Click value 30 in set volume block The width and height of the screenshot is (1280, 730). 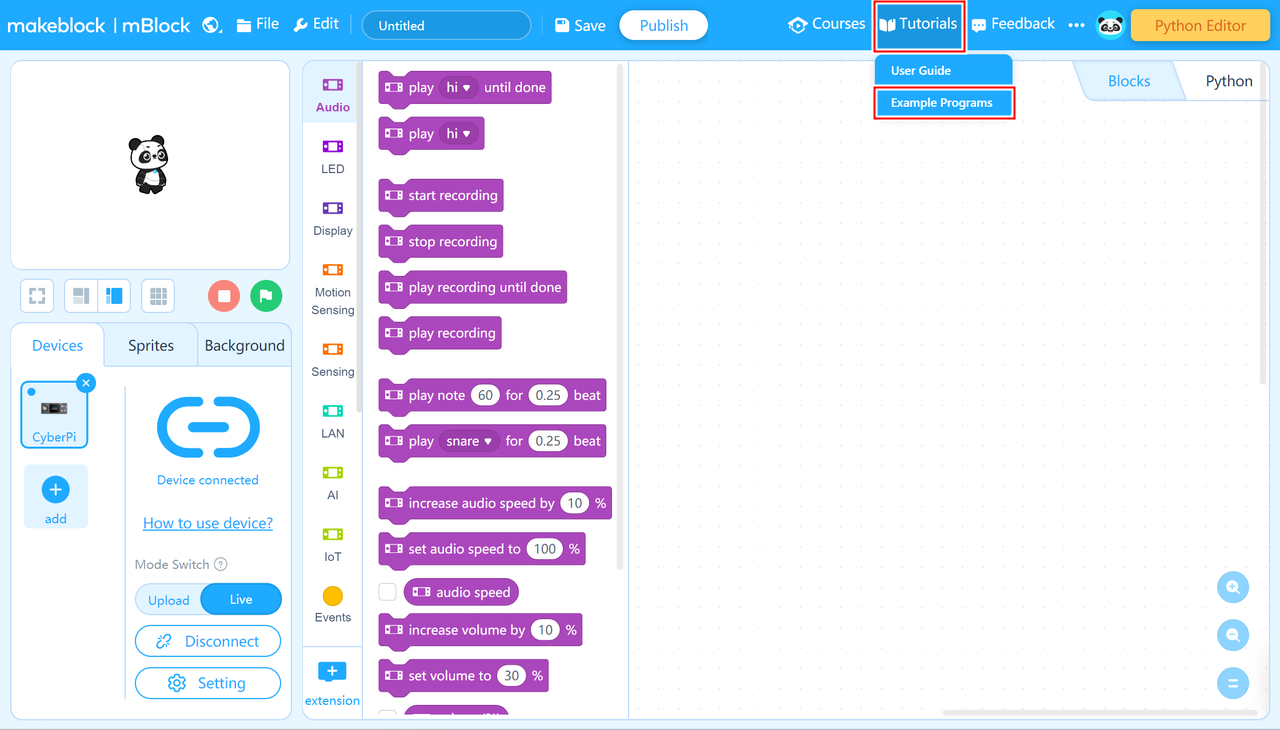(512, 676)
